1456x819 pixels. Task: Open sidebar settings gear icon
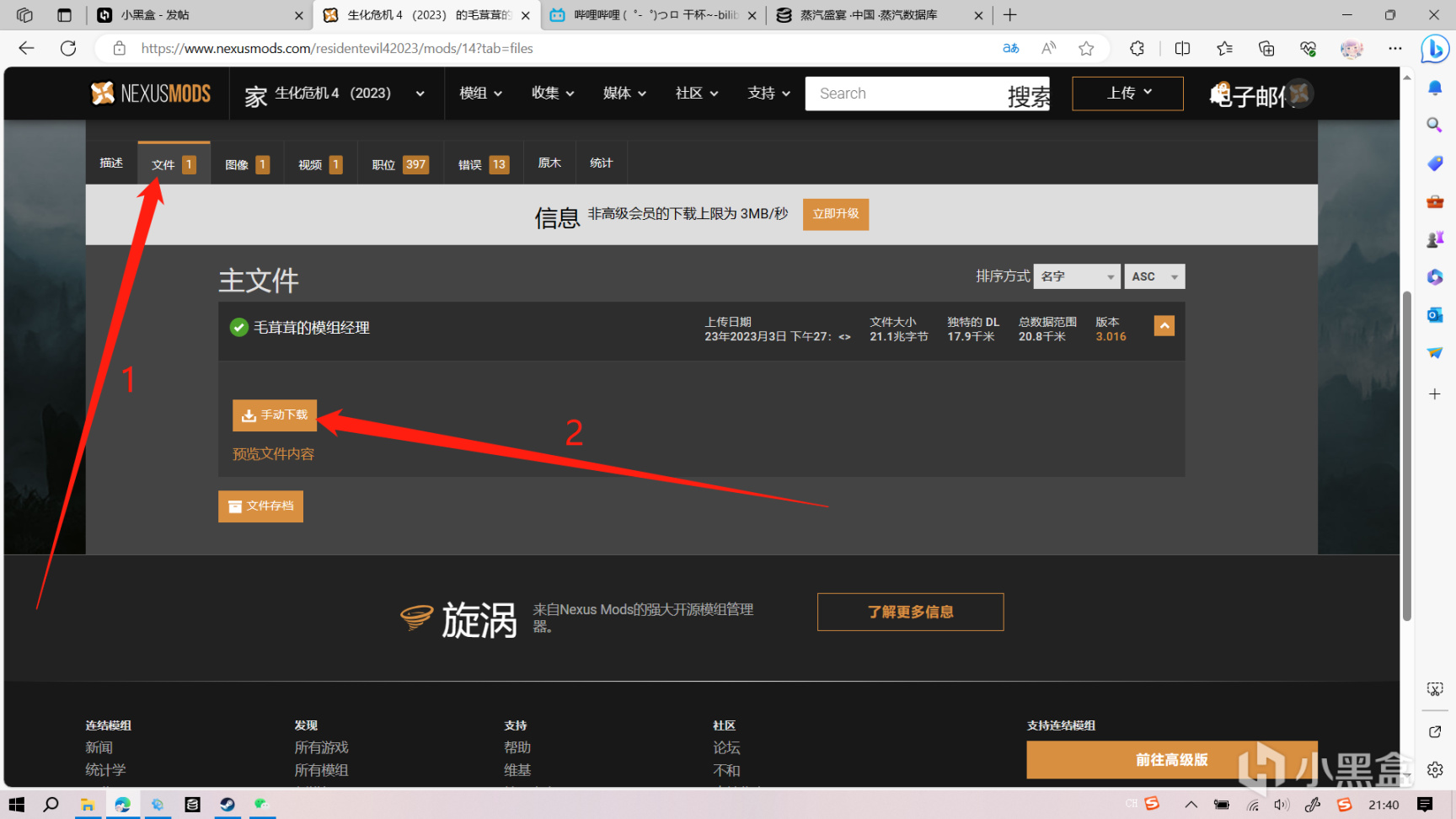tap(1435, 769)
